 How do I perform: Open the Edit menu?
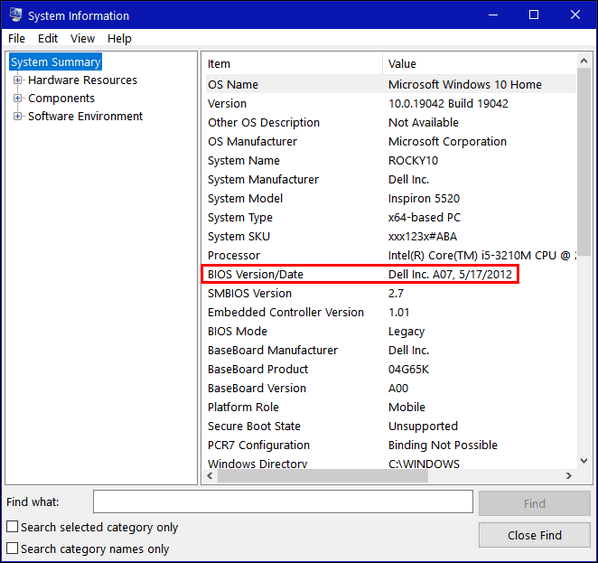(48, 39)
